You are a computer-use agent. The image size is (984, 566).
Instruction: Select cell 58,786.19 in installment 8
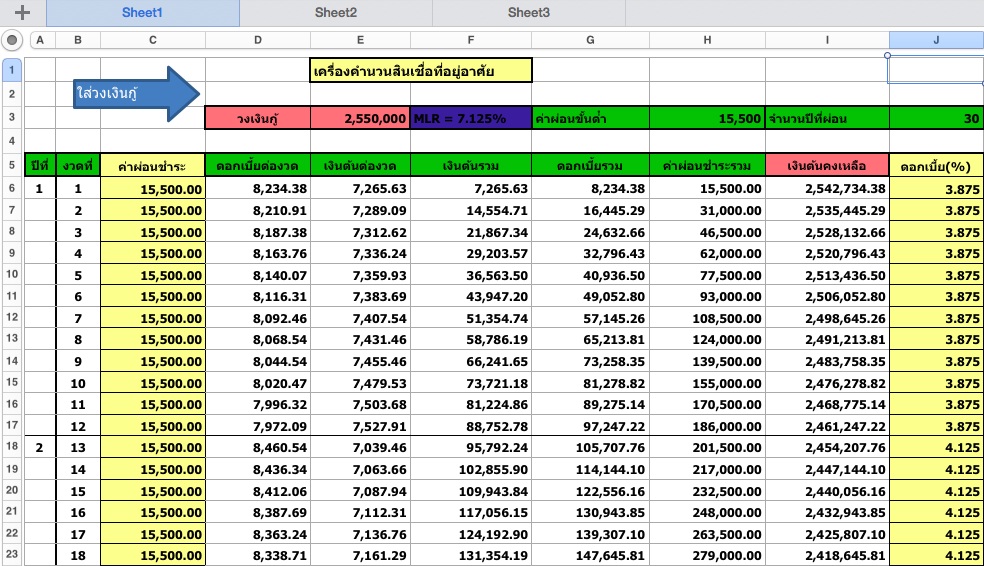[x=471, y=339]
